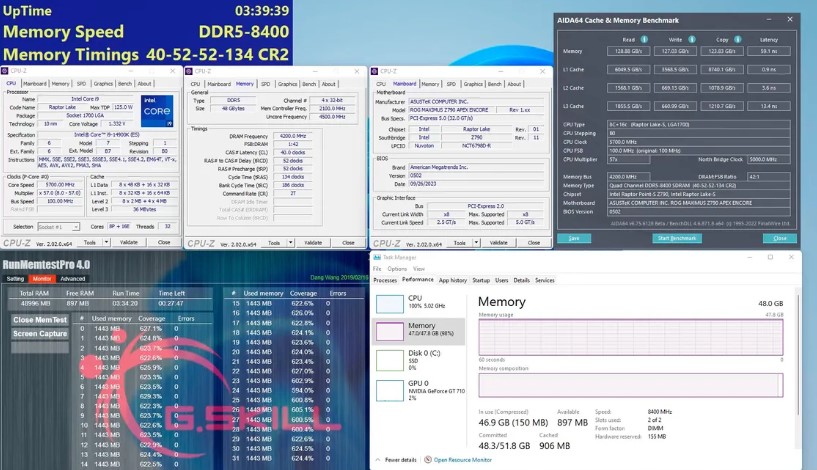Click Speed 8400 MHz in Task Manager

pos(660,412)
